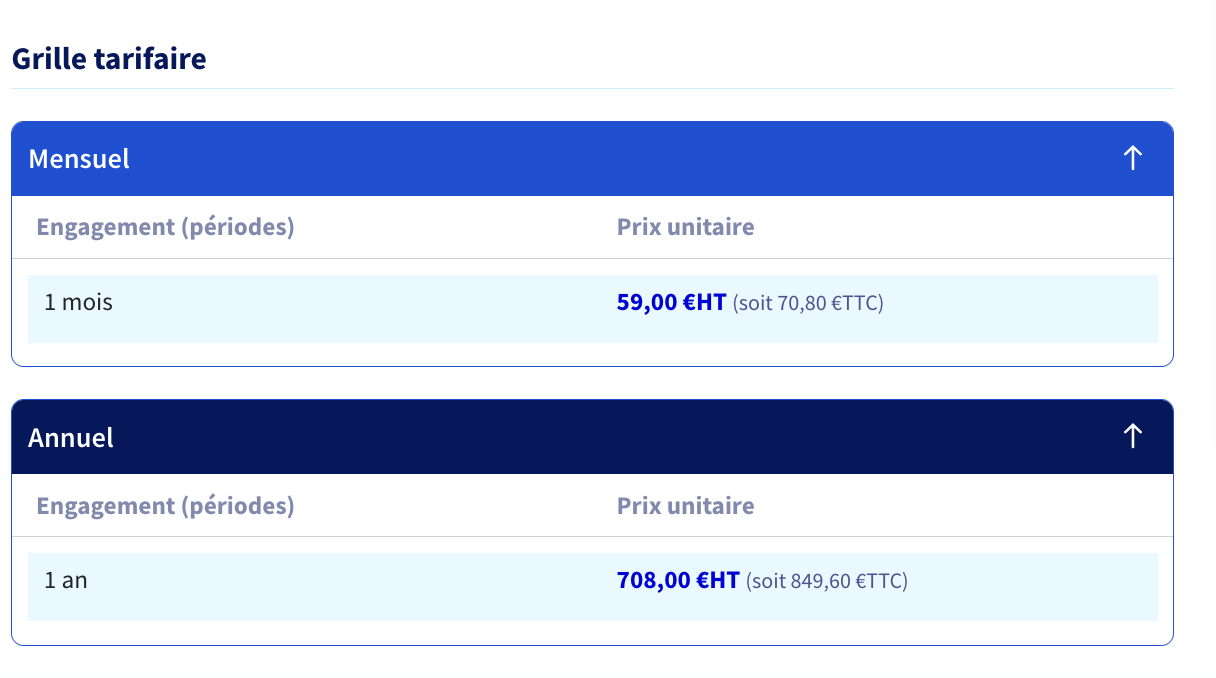Collapse the Mensuel section with its arrow icon
The height and width of the screenshot is (678, 1216).
1132,158
